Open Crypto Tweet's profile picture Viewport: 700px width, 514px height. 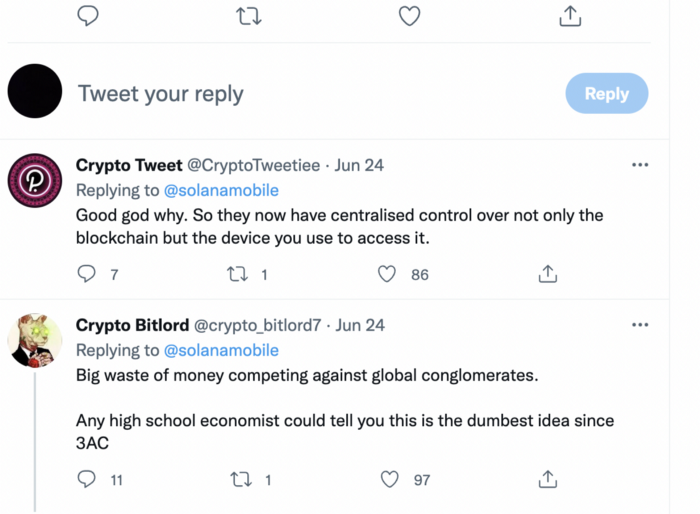click(35, 181)
